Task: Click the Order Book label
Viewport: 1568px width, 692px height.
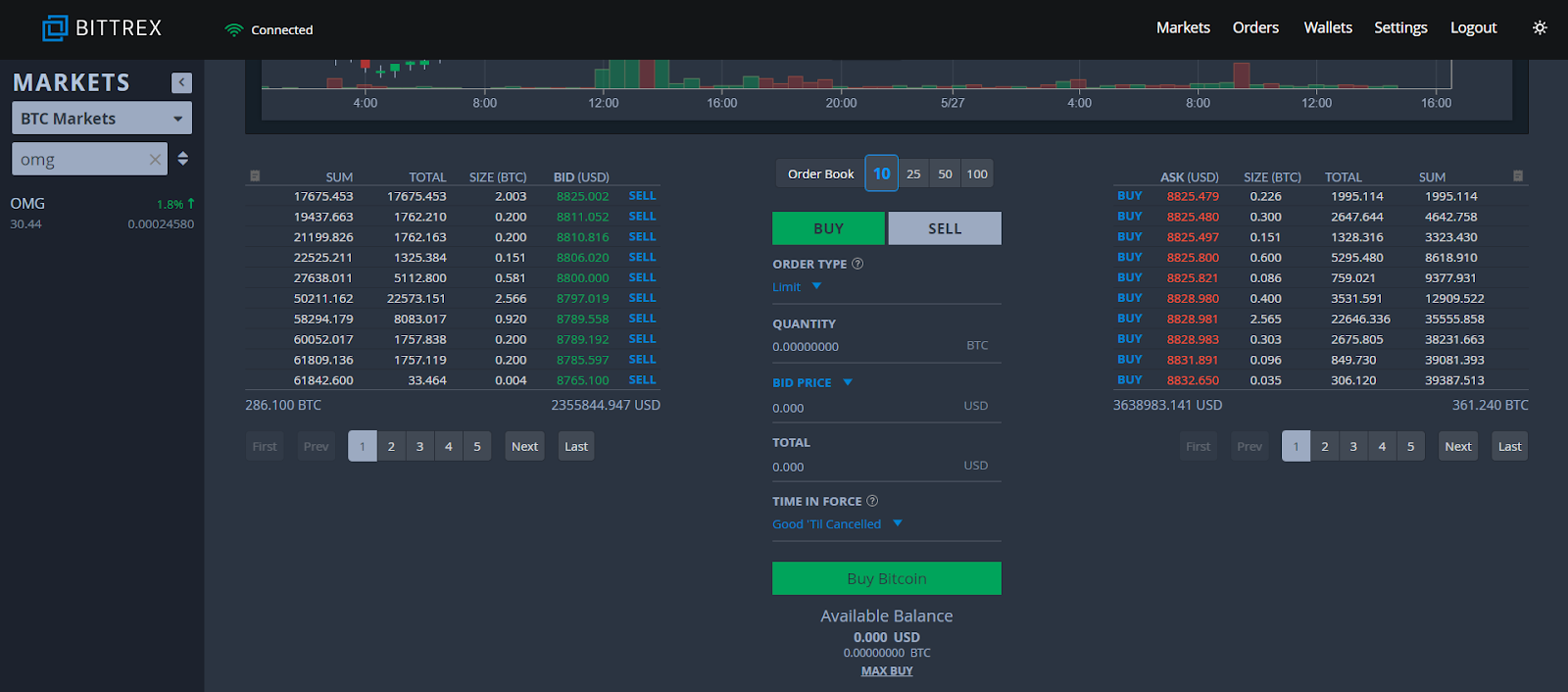Action: click(x=821, y=173)
